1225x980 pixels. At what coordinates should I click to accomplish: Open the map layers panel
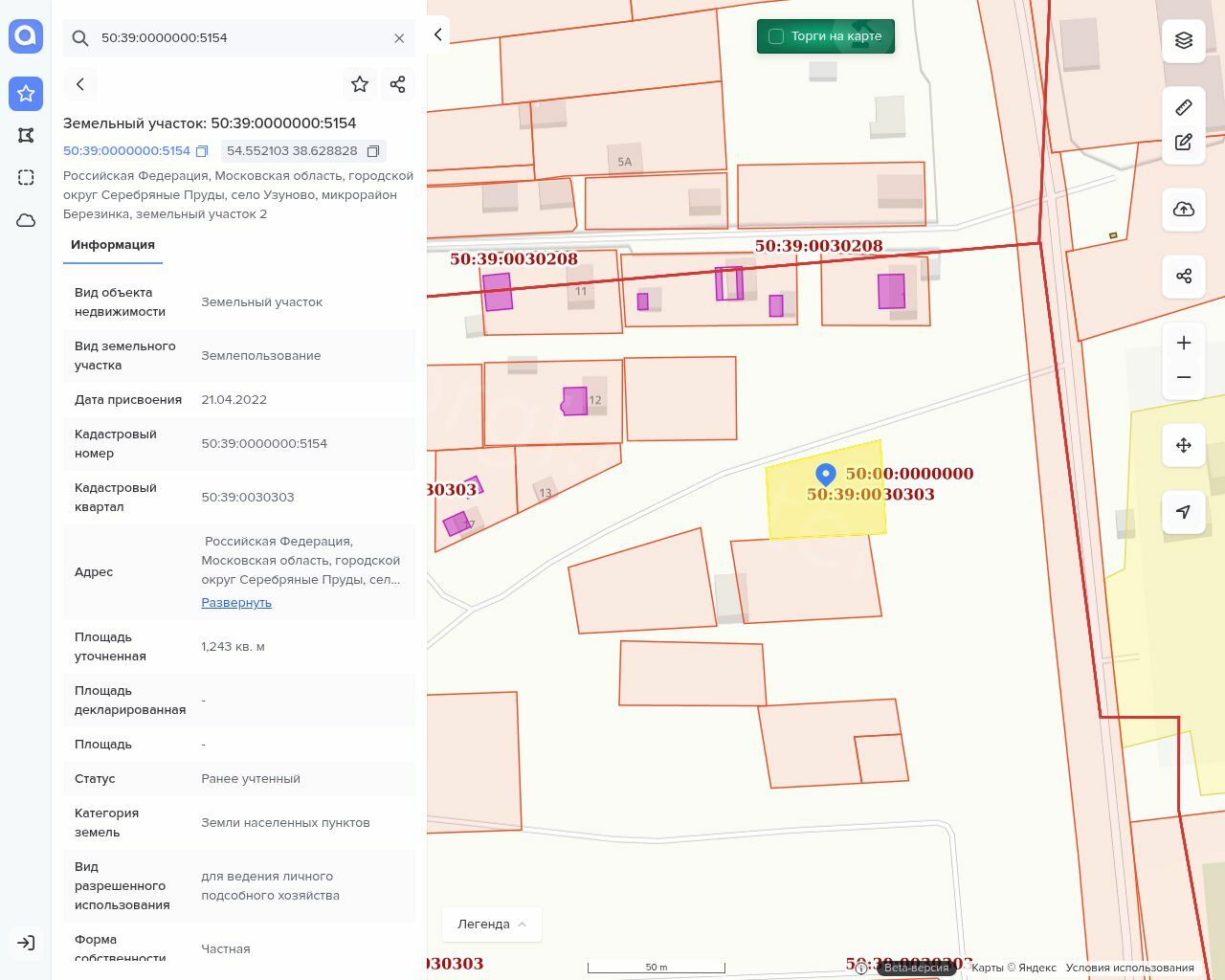pos(1184,40)
